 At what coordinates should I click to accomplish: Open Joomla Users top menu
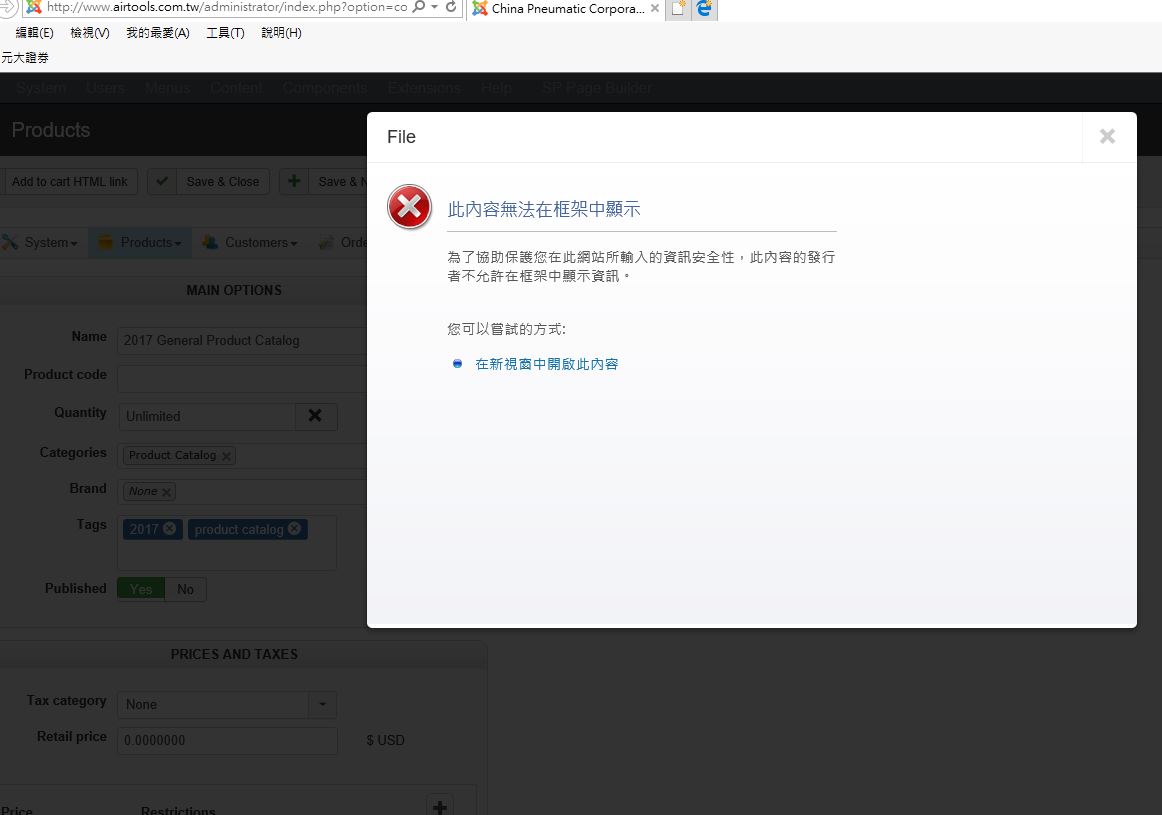(105, 87)
